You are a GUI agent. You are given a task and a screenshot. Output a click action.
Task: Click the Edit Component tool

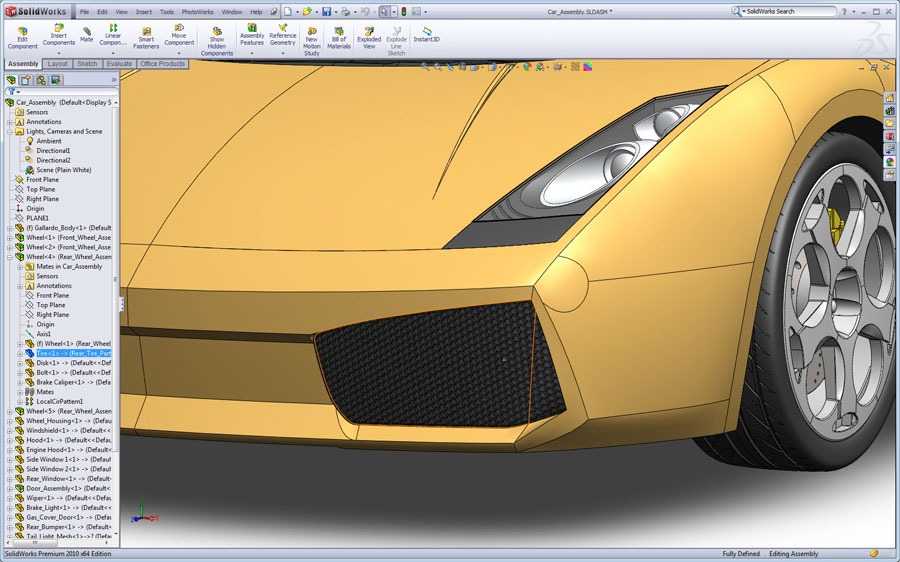(22, 37)
